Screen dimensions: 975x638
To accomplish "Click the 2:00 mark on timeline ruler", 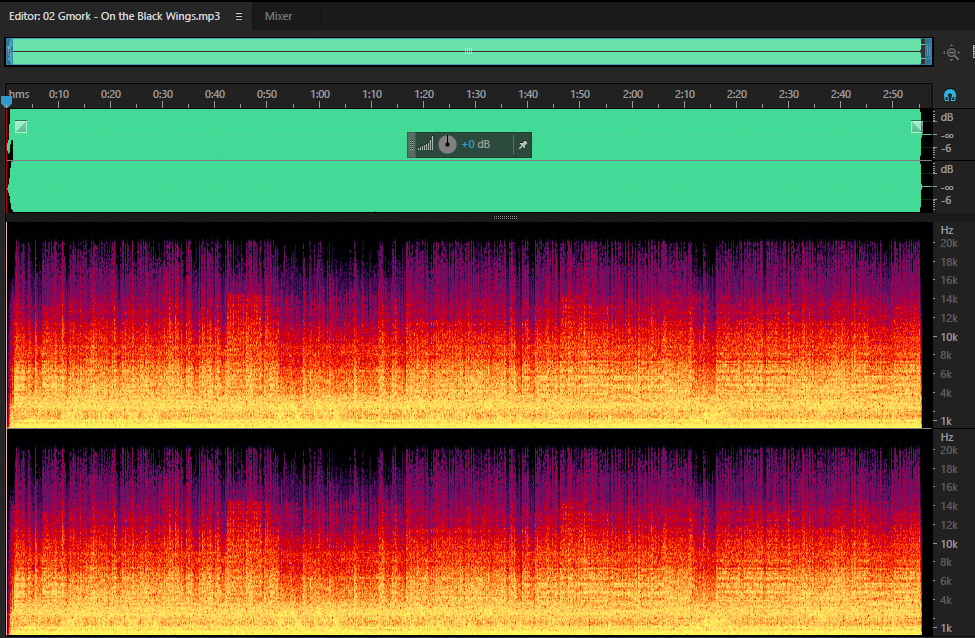I will [x=632, y=94].
